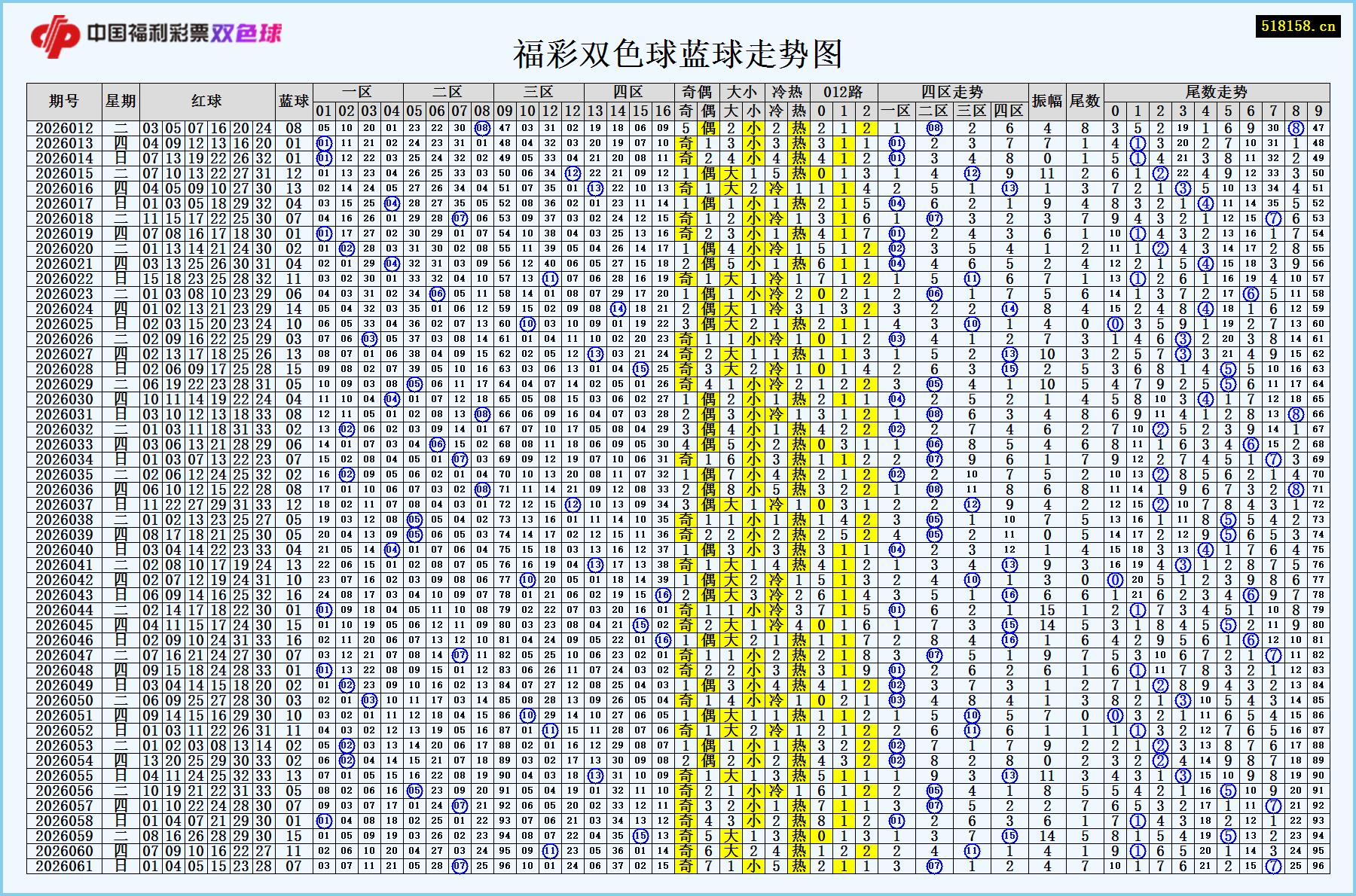Select period number 2026033
1356x896 pixels.
pyautogui.click(x=64, y=445)
